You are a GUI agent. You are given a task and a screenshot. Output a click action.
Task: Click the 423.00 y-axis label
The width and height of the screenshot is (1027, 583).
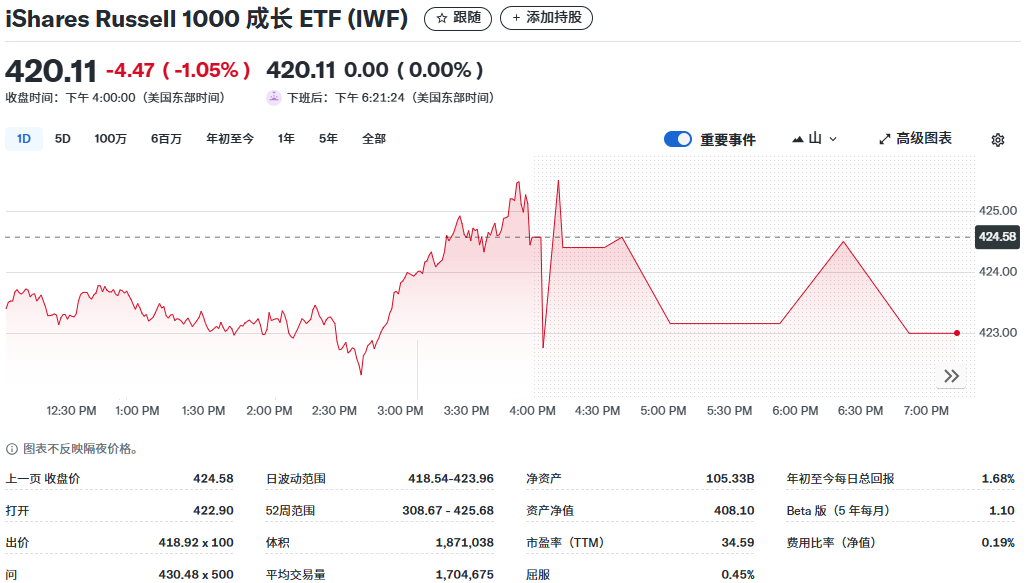pos(998,333)
